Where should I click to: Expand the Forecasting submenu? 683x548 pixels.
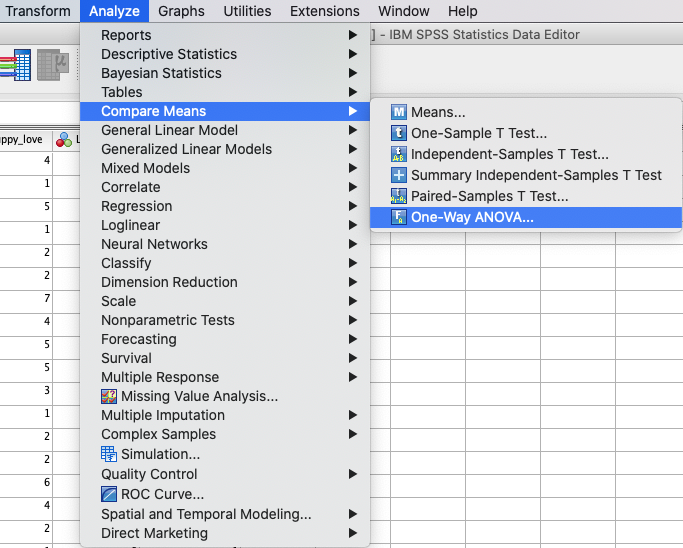click(225, 339)
